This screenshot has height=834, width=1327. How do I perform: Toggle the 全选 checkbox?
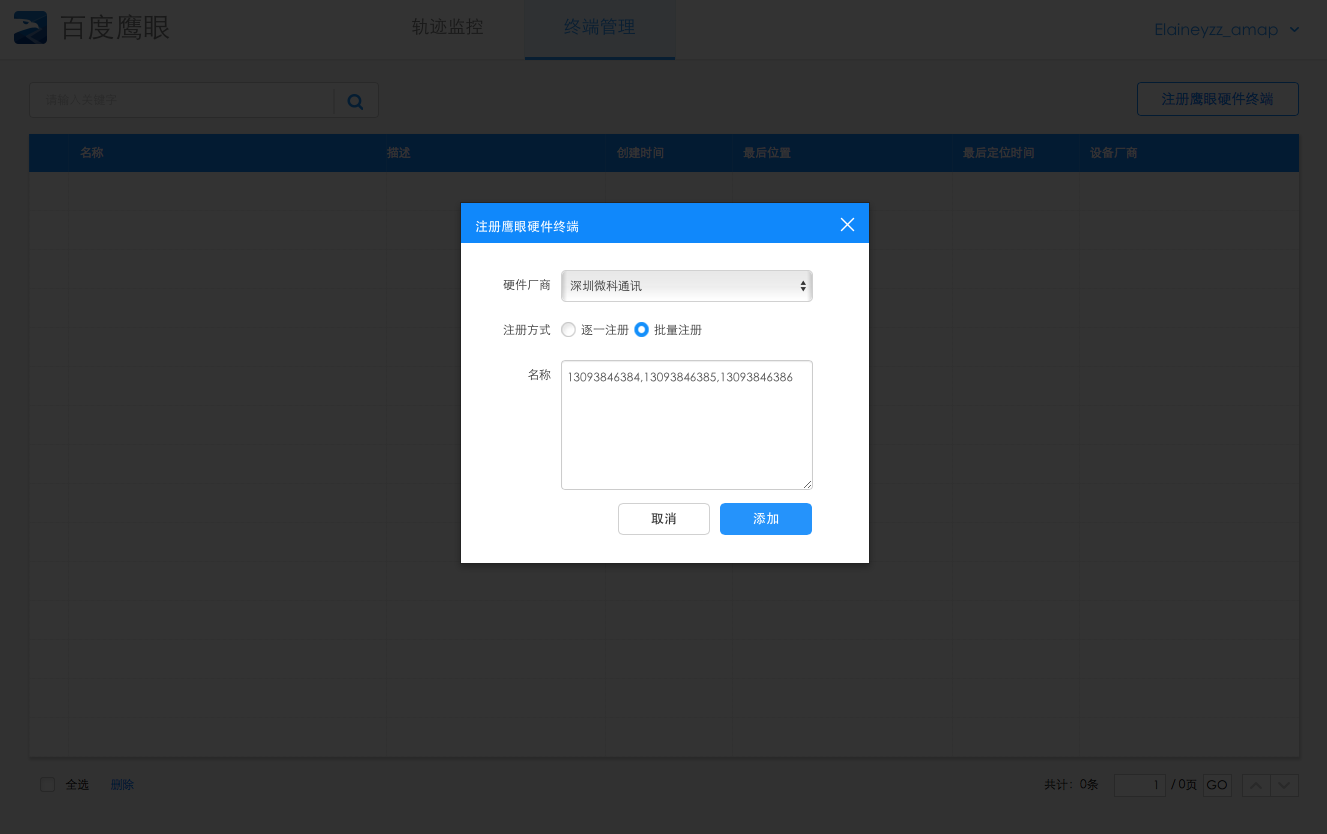click(x=47, y=785)
